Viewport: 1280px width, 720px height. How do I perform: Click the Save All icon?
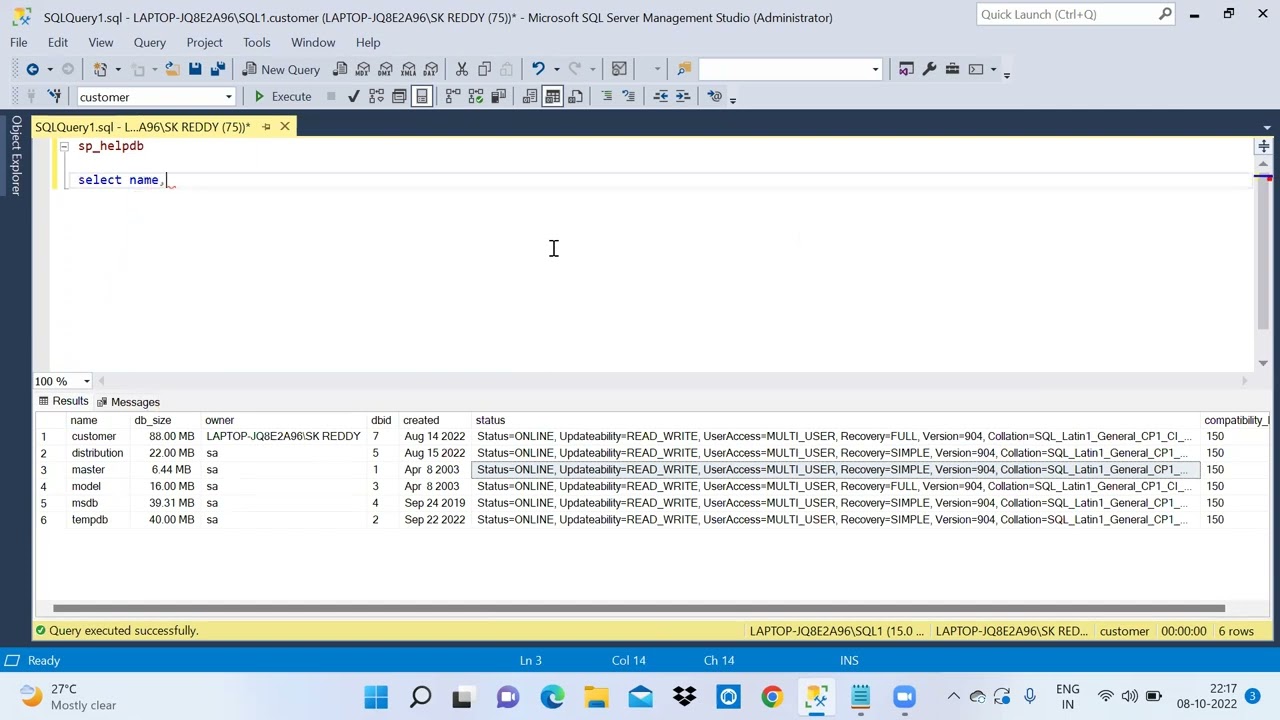217,69
